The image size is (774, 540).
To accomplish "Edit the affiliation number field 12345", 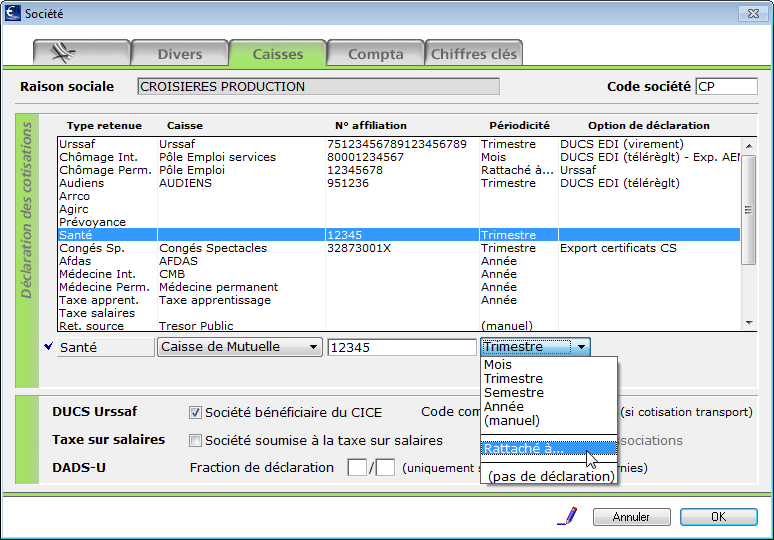I will 402,347.
